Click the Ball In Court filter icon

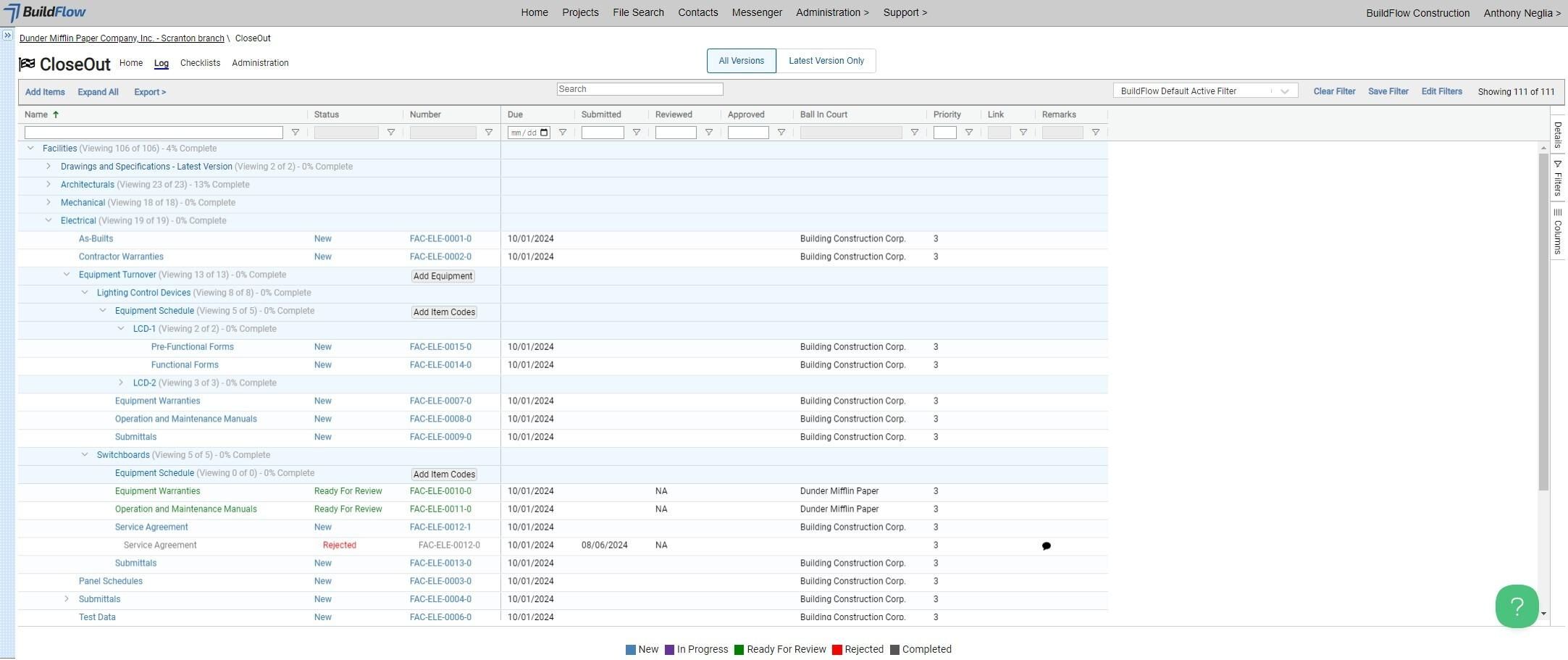pyautogui.click(x=914, y=133)
